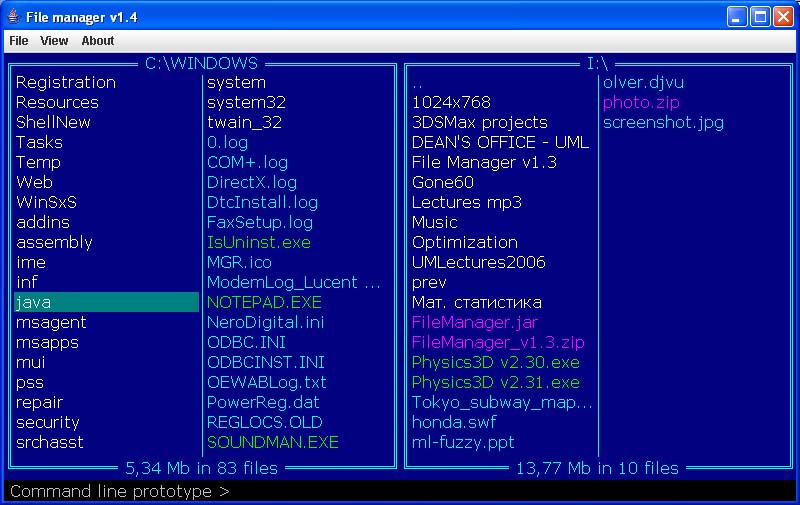Viewport: 800px width, 505px height.
Task: Select the ODBCINST.INI file
Action: [265, 362]
